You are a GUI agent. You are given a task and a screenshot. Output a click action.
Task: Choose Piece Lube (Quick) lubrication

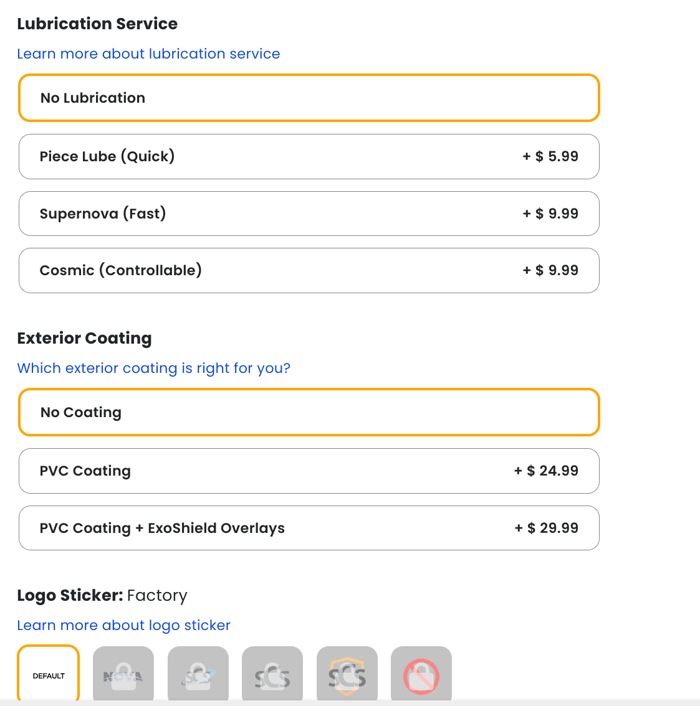point(308,157)
